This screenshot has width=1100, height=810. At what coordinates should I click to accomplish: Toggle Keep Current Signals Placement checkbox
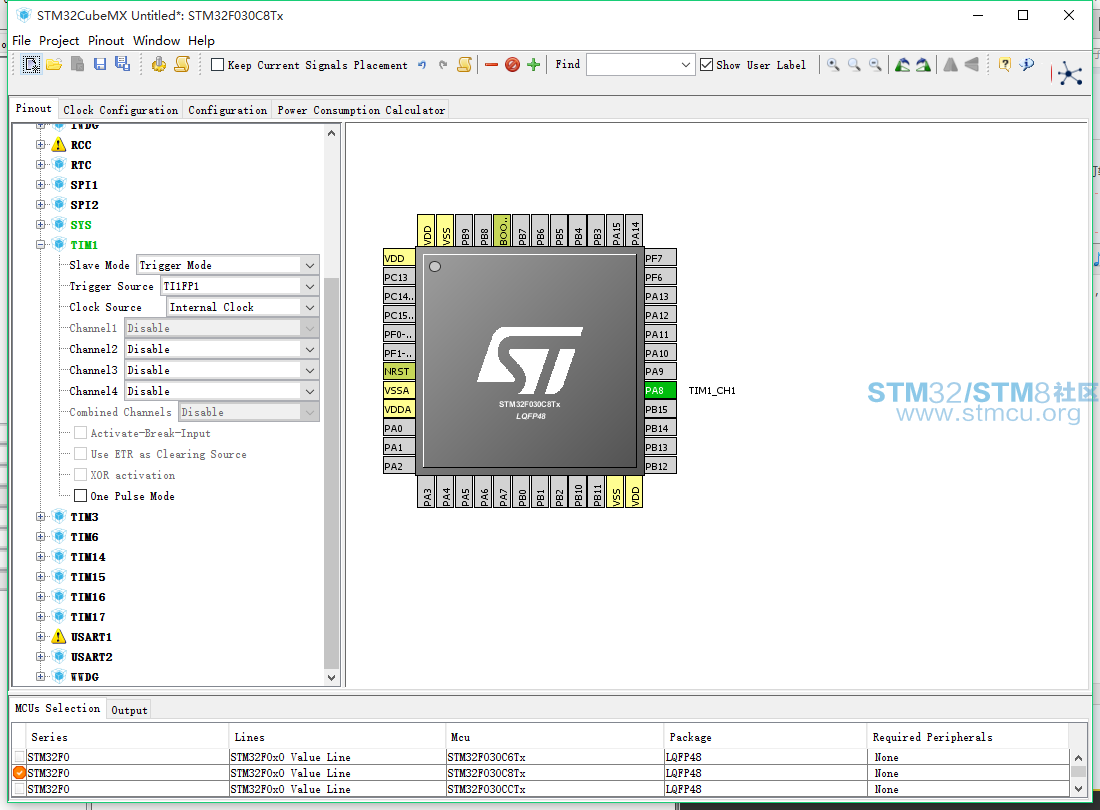(x=217, y=65)
